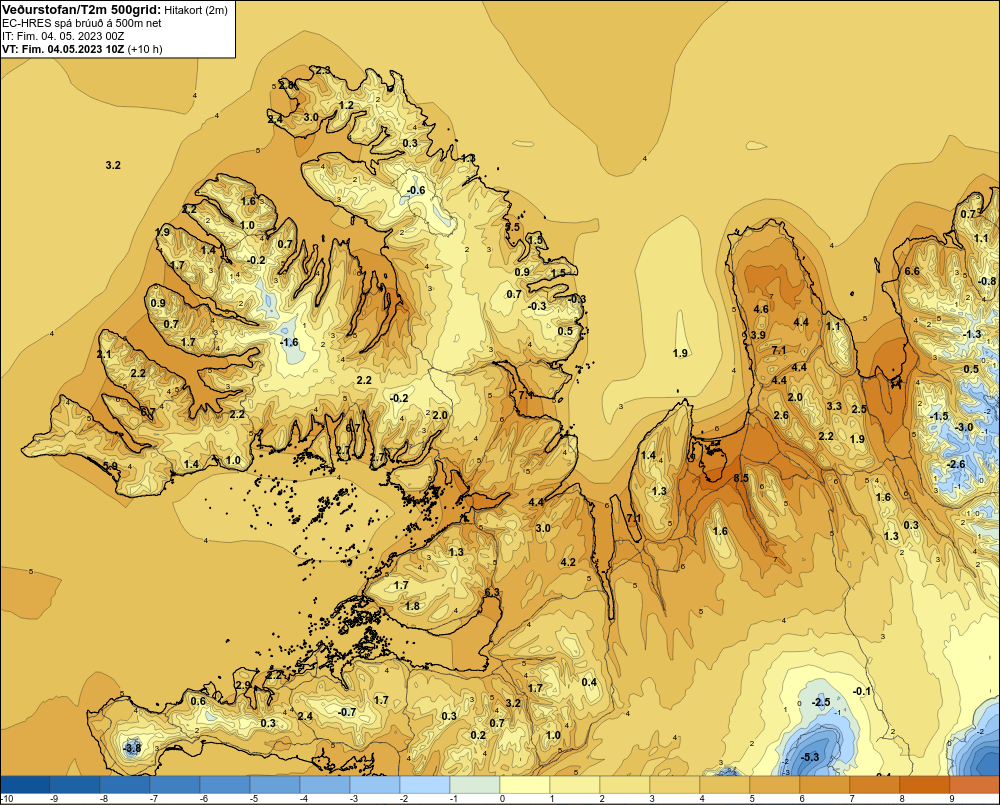The height and width of the screenshot is (805, 1000).
Task: Click the 3.9 temperature value
Action: [758, 336]
